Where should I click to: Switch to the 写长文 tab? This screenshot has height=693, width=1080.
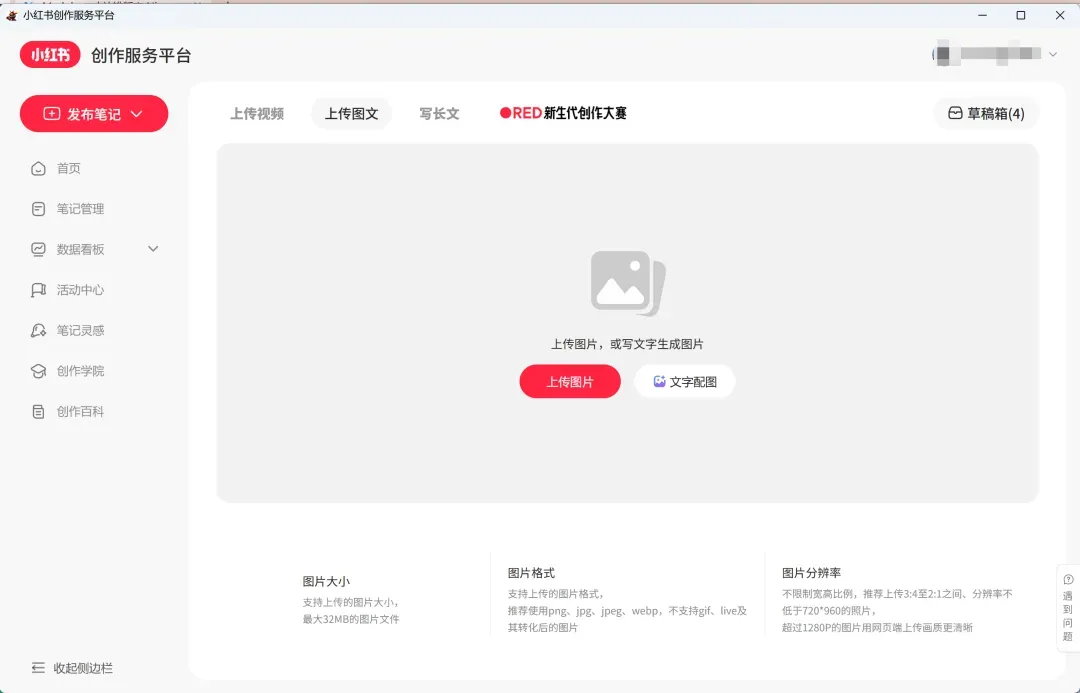439,114
